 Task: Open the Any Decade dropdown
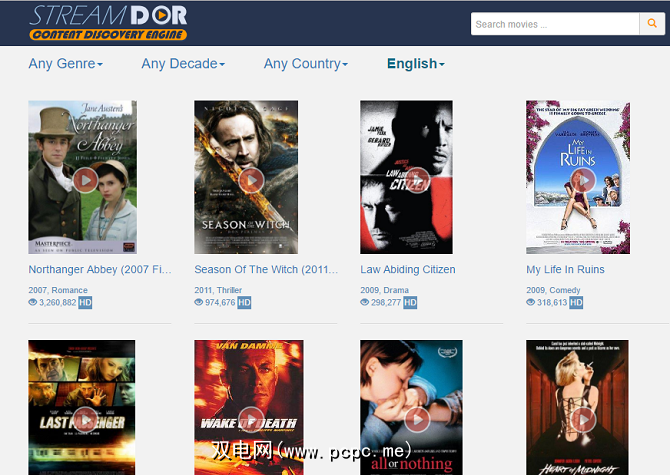coord(183,64)
